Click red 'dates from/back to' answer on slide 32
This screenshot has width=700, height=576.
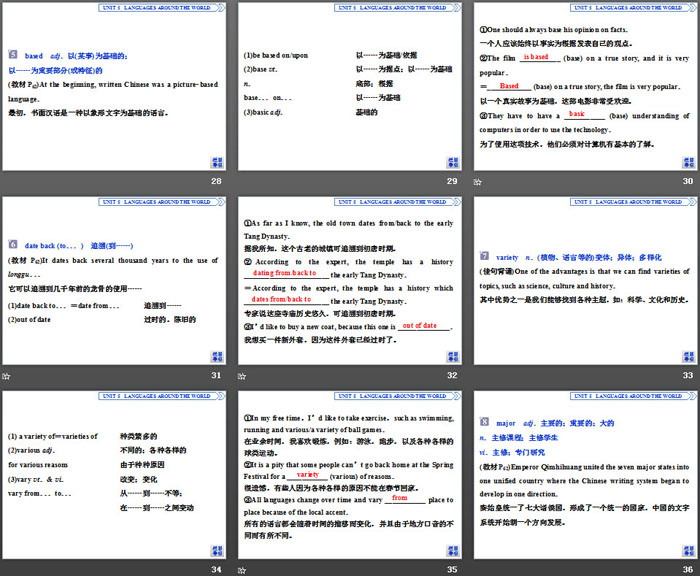coord(281,299)
